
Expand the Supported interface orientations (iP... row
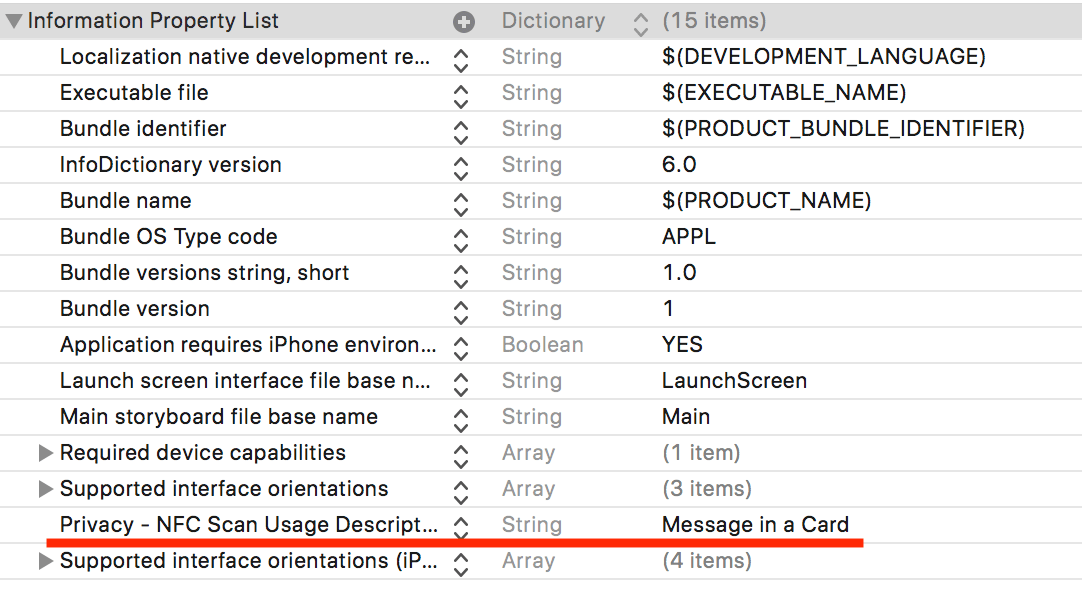tap(45, 561)
